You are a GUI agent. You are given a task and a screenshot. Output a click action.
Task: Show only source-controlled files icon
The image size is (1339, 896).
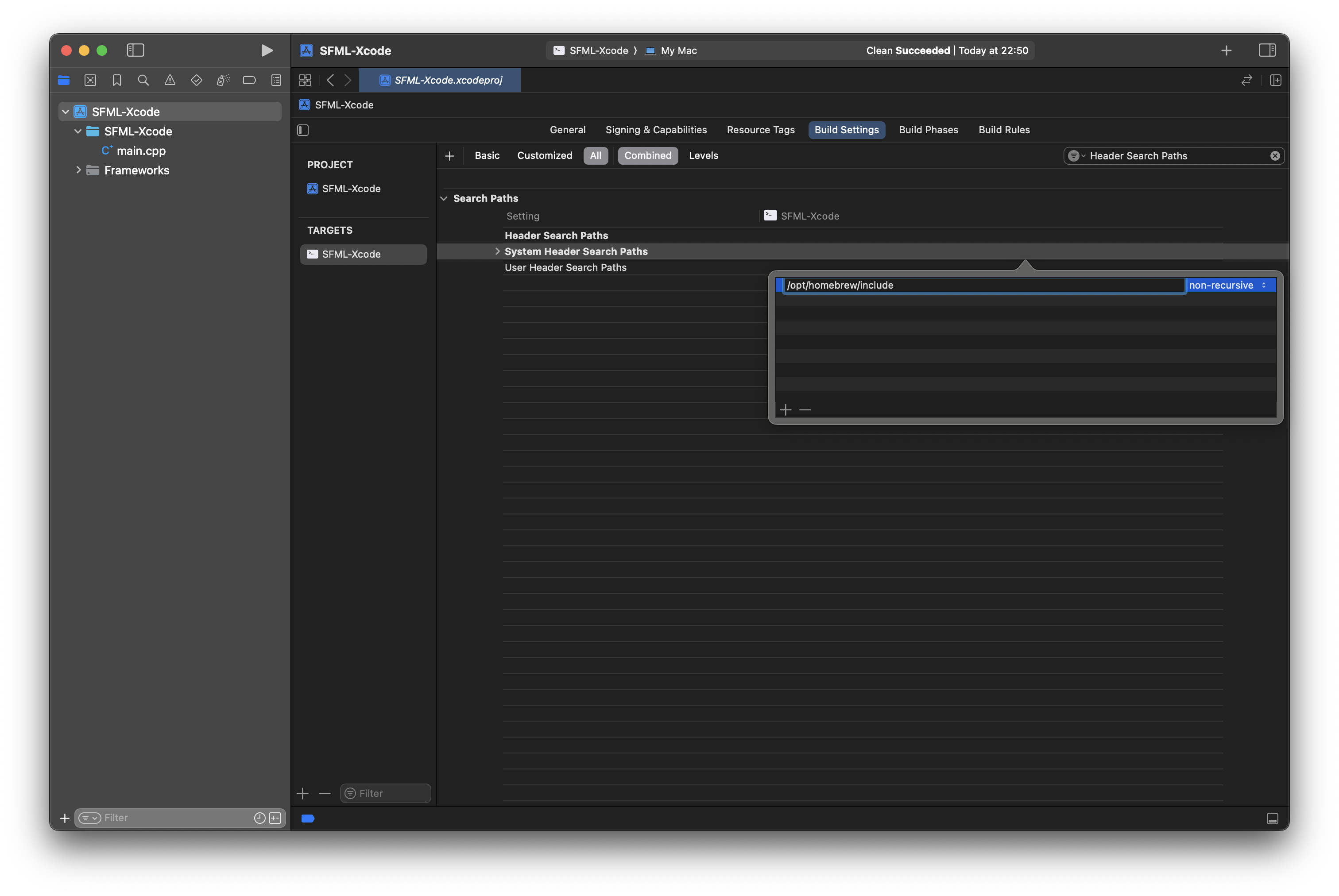tap(275, 817)
